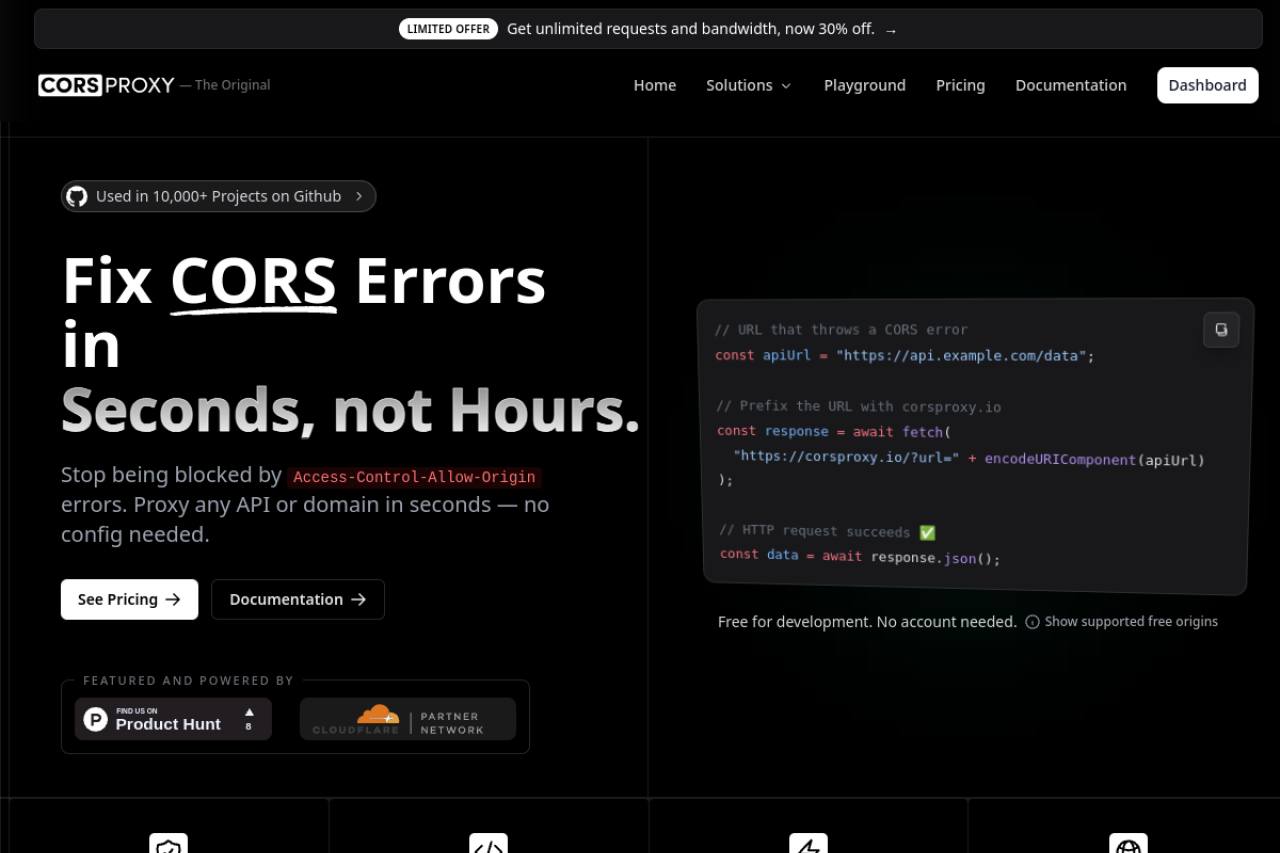Viewport: 1280px width, 853px height.
Task: Click the Access-Control-Allow-Origin code text
Action: click(414, 477)
